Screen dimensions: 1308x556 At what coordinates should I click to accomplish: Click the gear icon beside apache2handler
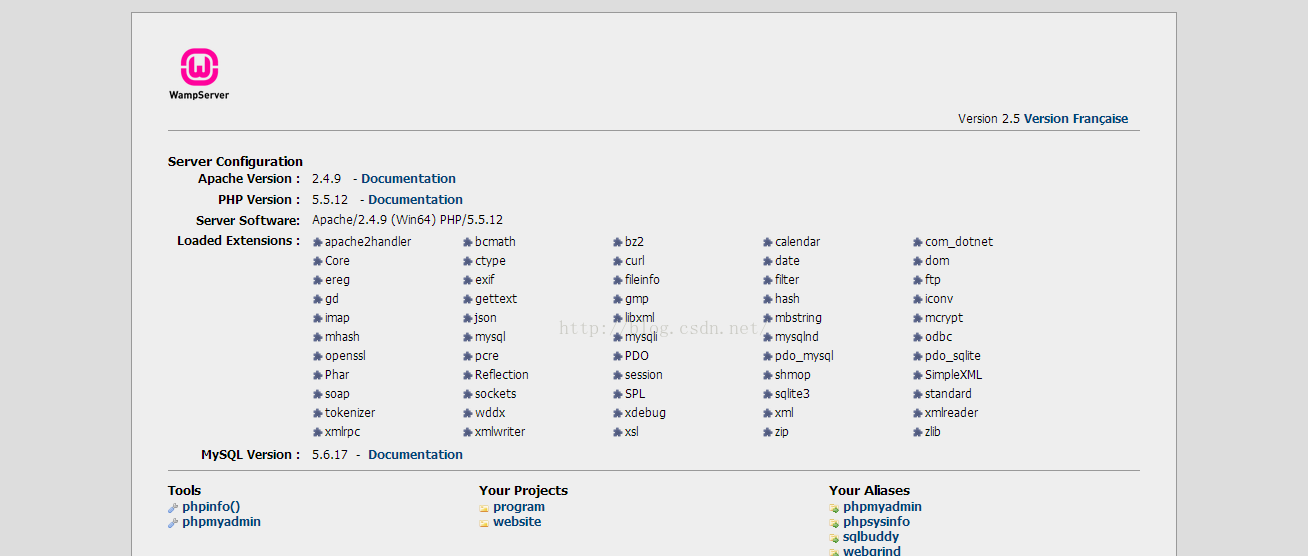[317, 242]
